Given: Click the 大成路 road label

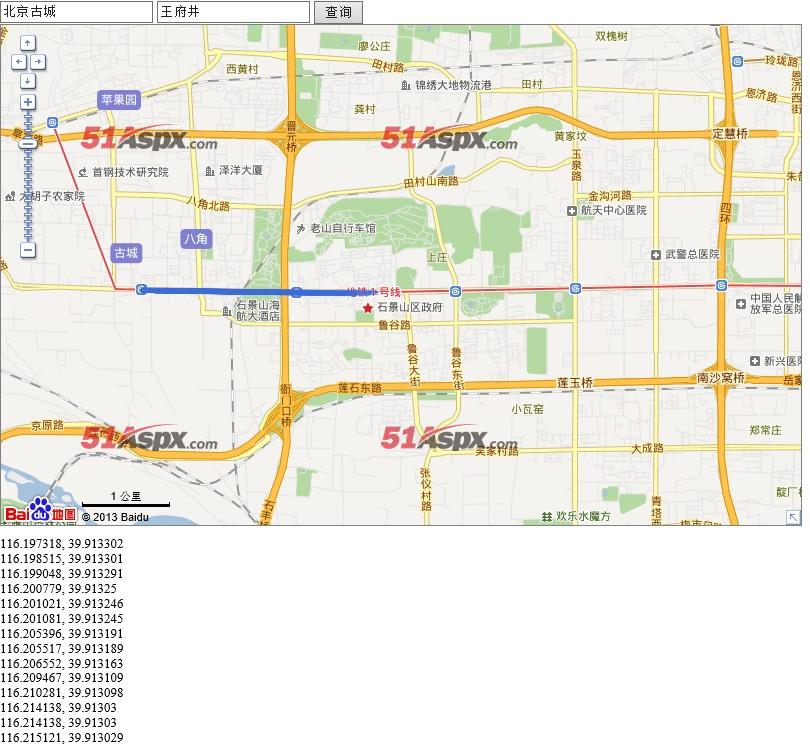Looking at the screenshot, I should 647,448.
